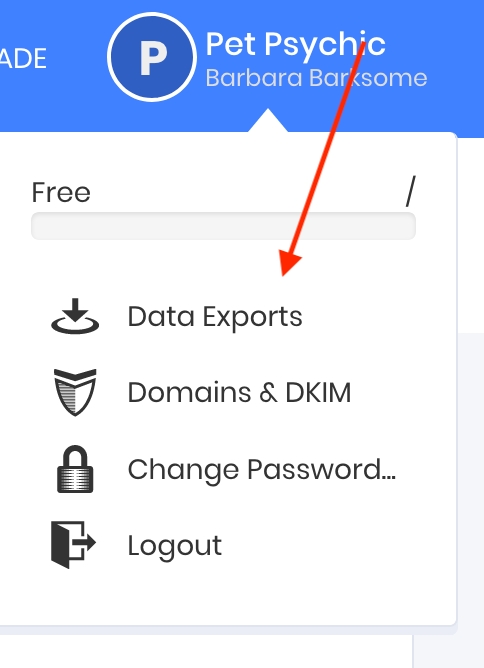Click the grey page background beside the menu
The height and width of the screenshot is (668, 484).
pos(470,469)
